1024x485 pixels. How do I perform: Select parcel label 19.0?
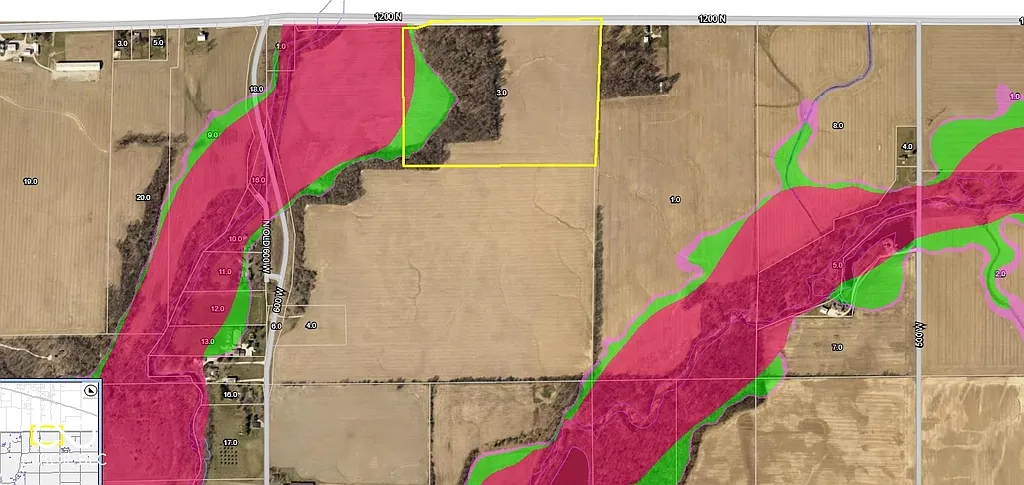coord(30,181)
